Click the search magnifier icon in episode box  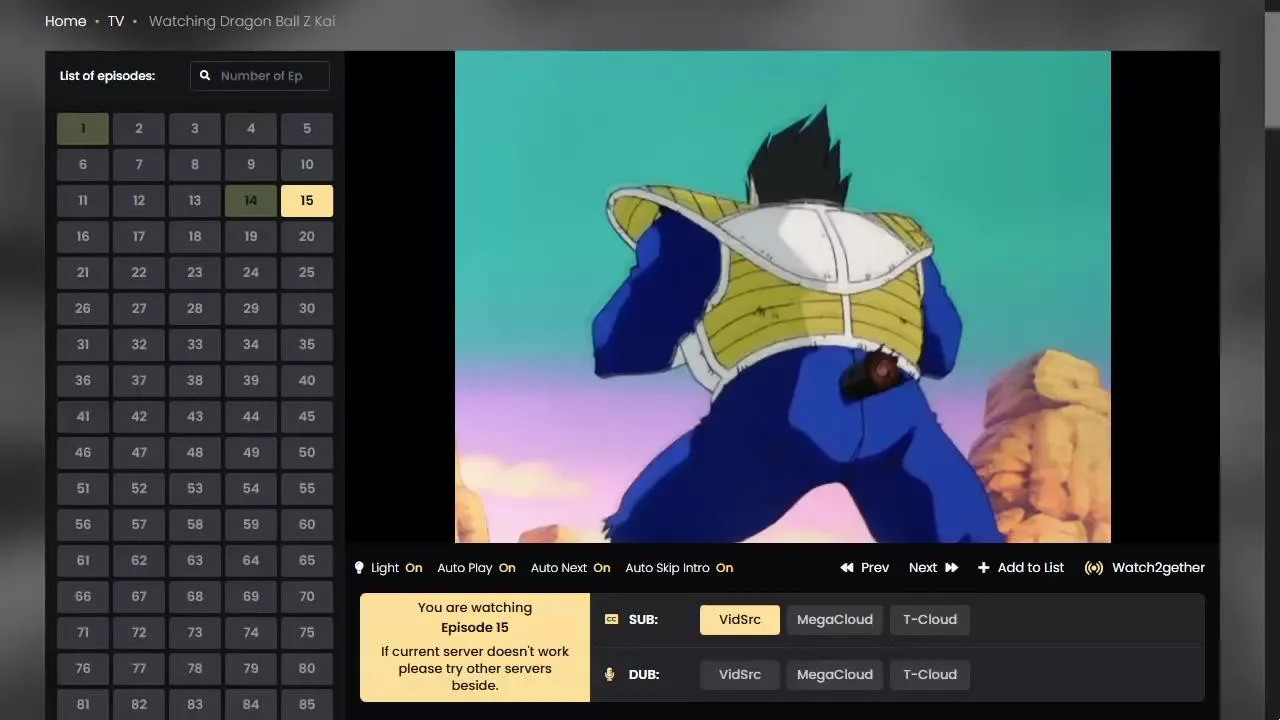click(205, 76)
